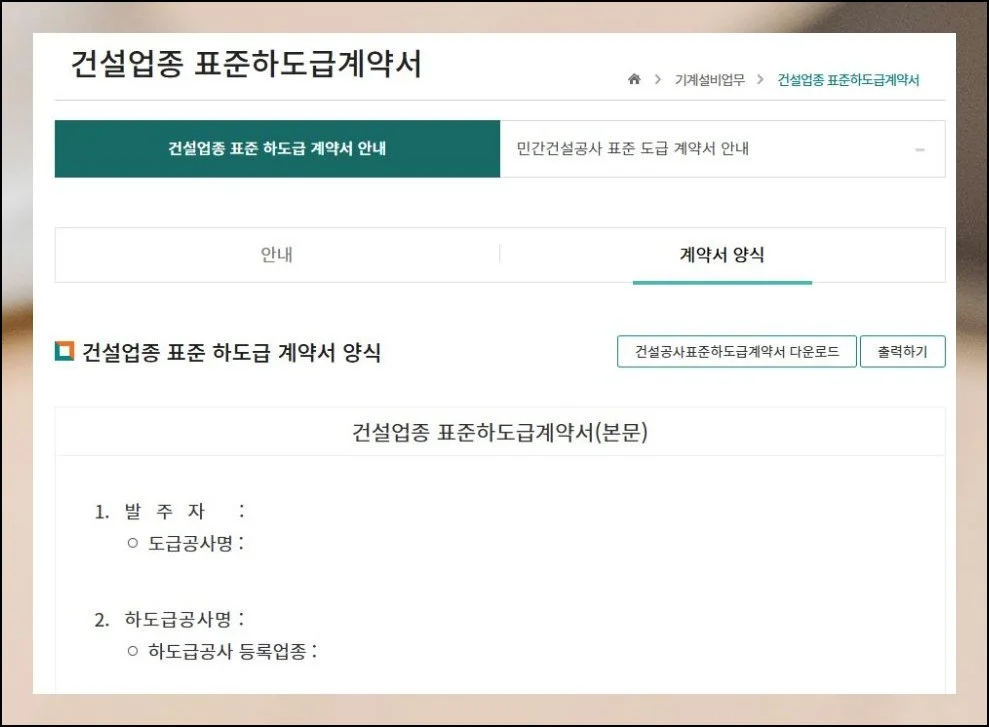
Task: Switch to the 안내 tab
Action: [277, 254]
